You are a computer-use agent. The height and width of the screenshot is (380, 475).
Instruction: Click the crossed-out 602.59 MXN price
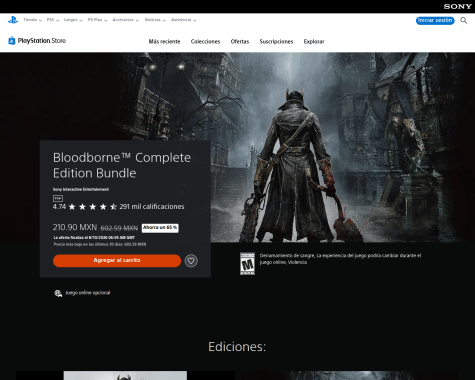pos(119,228)
